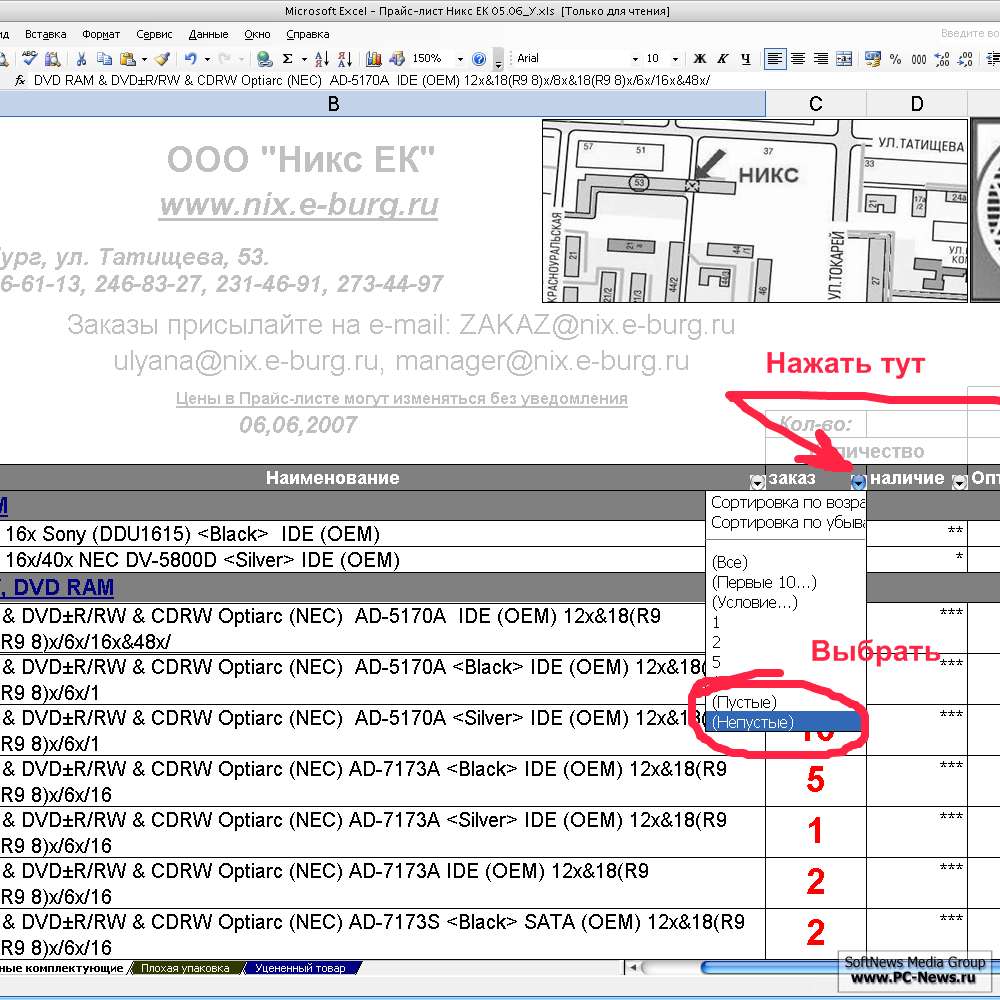This screenshot has height=1000, width=1000.
Task: Decrease decimal places
Action: [966, 59]
